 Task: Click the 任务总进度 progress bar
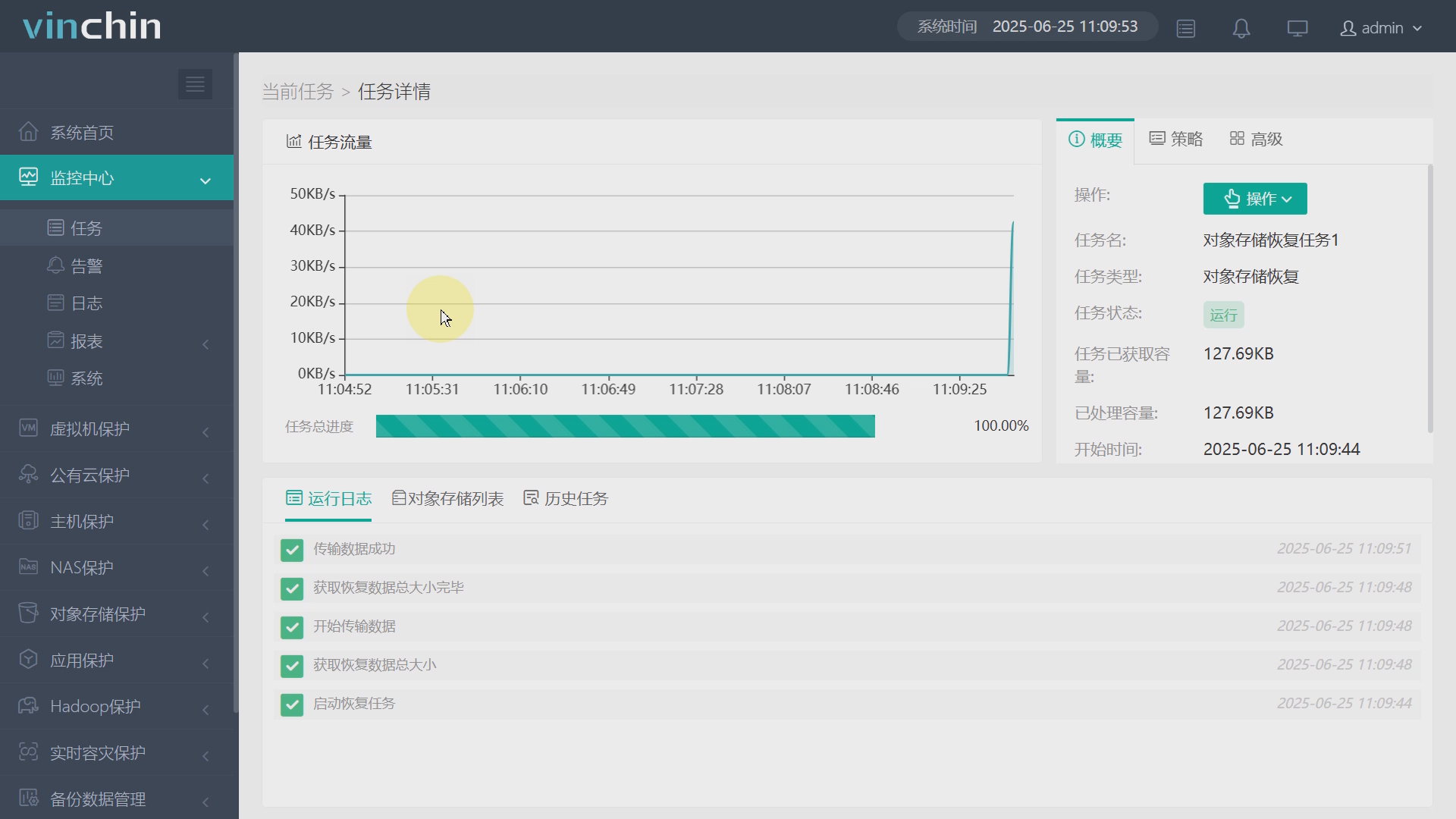pos(625,426)
